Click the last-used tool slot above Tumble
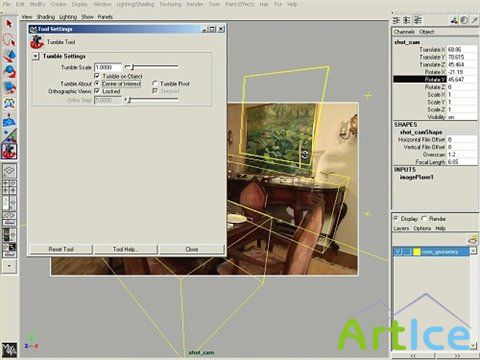Screen dimensions: 480x360 tap(9, 135)
